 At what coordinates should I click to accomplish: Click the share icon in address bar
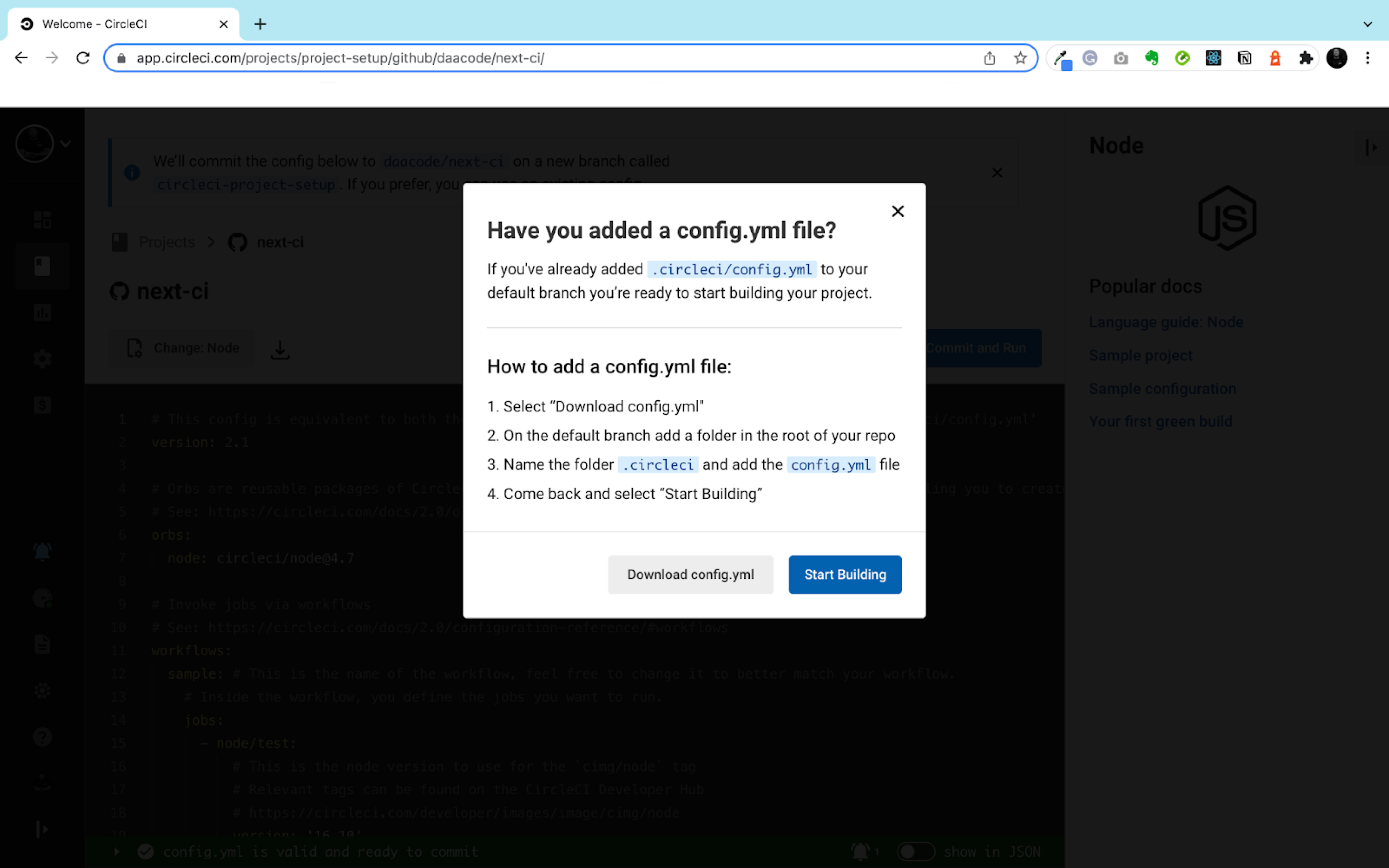pyautogui.click(x=989, y=58)
